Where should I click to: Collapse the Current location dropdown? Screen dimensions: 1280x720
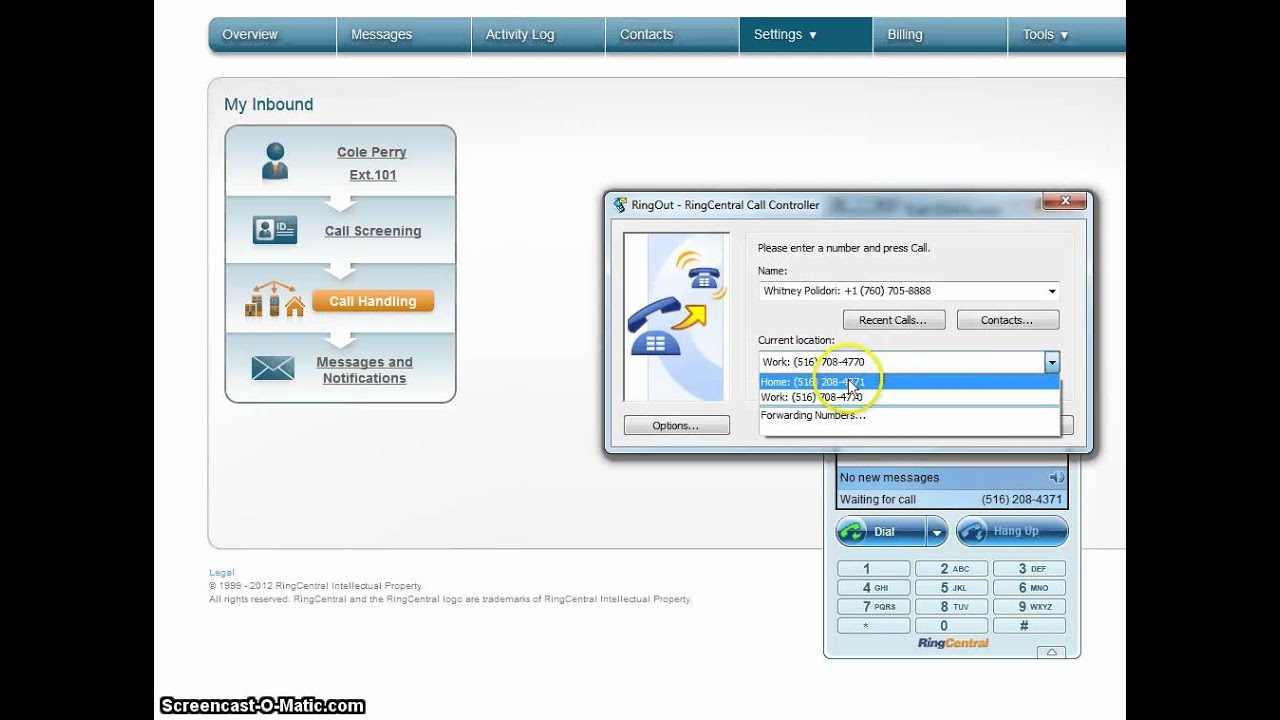click(1052, 362)
